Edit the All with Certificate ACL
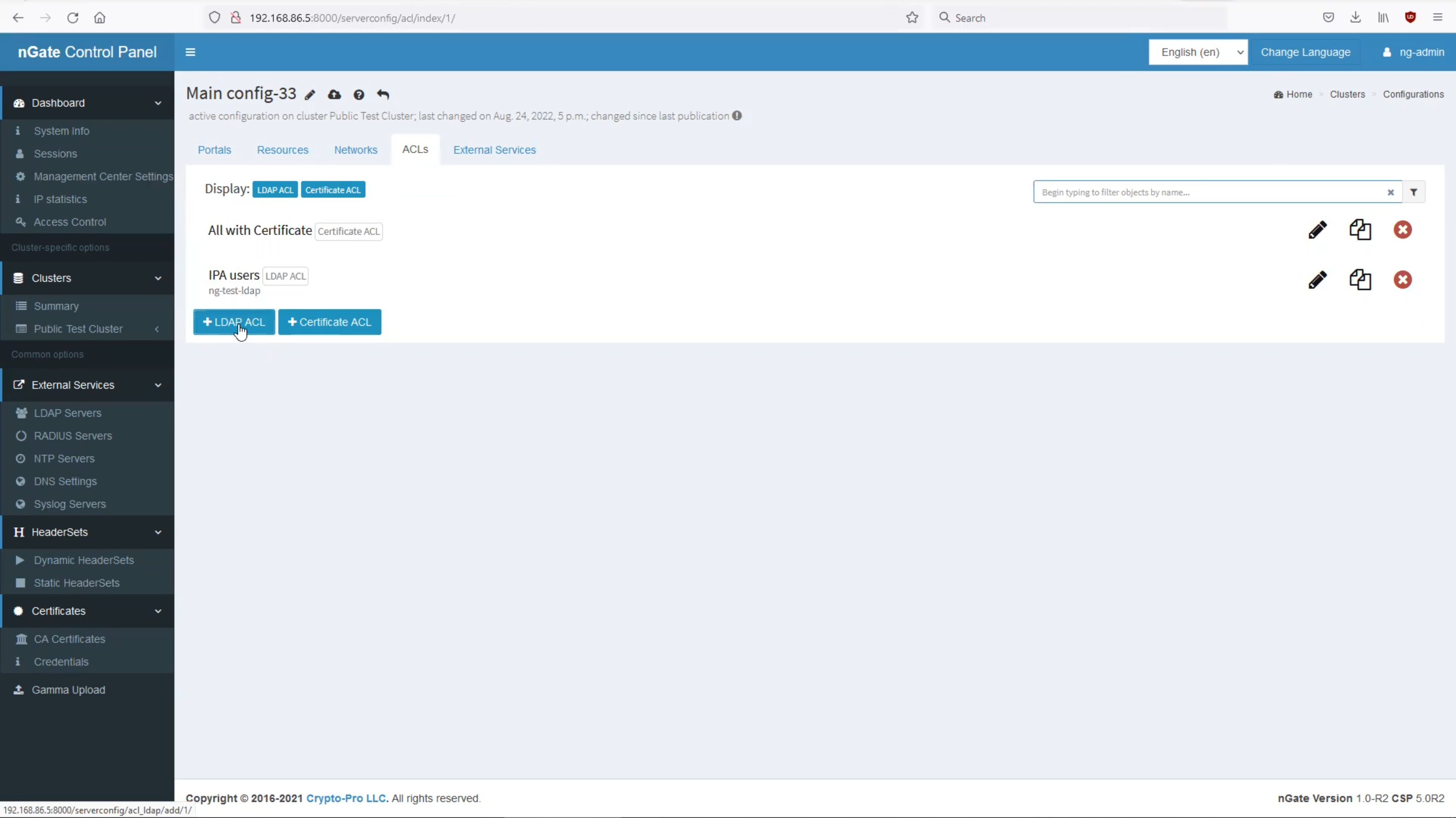 [x=1317, y=230]
